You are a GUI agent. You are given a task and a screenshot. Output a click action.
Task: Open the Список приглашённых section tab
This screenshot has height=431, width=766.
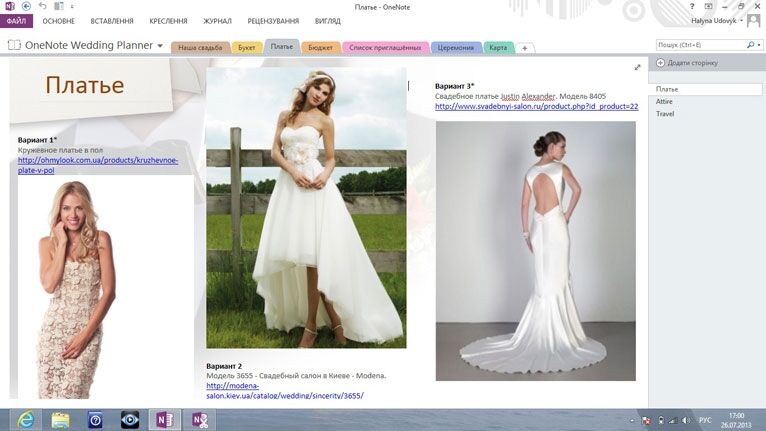pos(385,47)
